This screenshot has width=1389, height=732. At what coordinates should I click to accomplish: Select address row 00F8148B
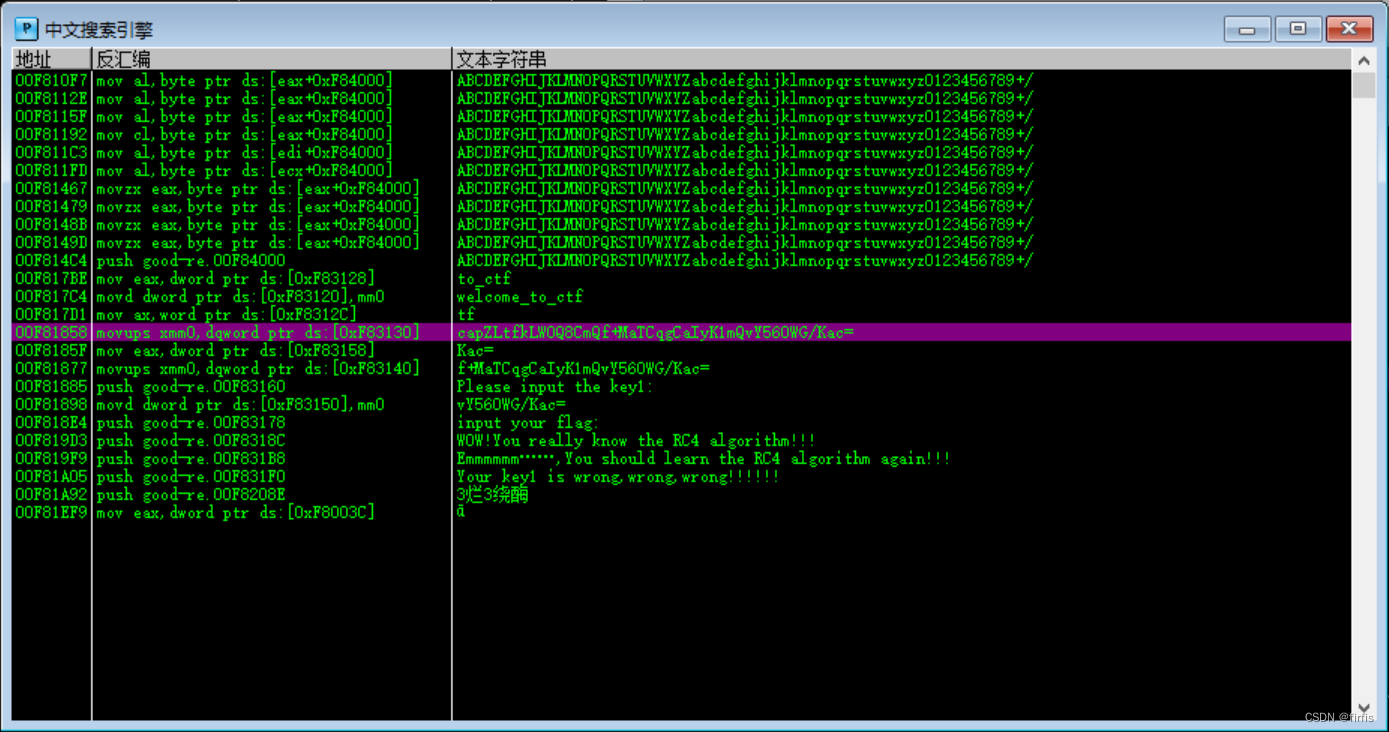[51, 224]
